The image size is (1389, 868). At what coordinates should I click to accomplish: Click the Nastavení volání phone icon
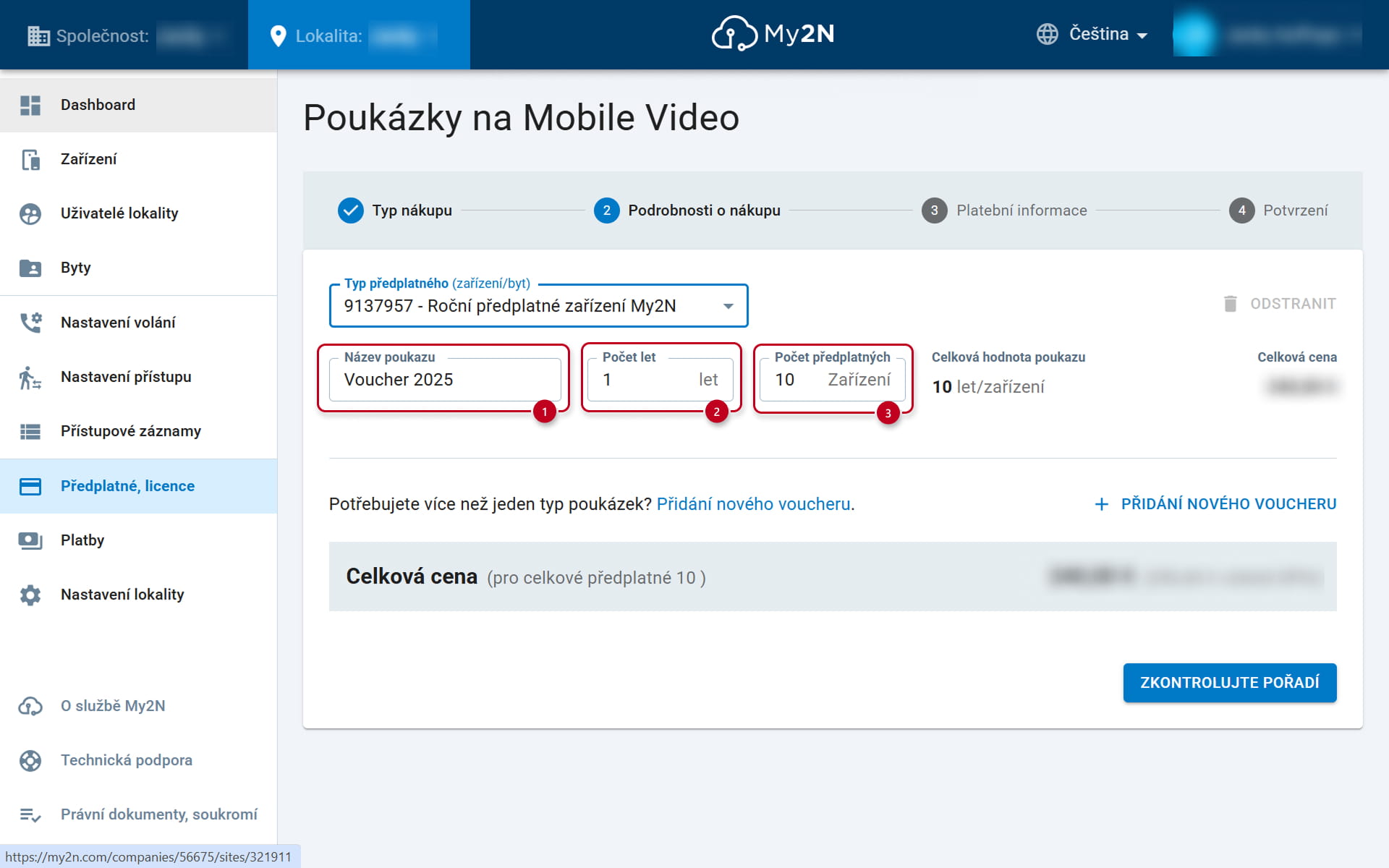point(30,323)
